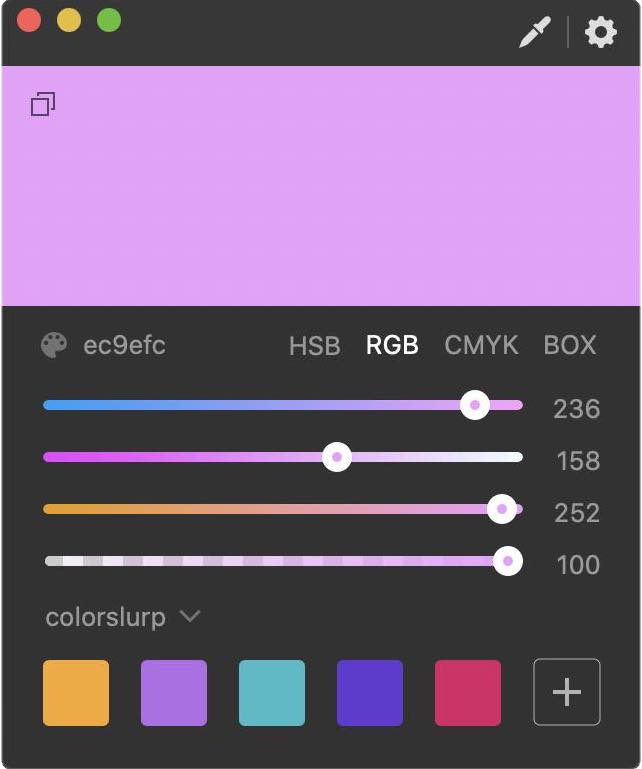The image size is (642, 769).
Task: Click the plus button to add a swatch
Action: tap(567, 692)
